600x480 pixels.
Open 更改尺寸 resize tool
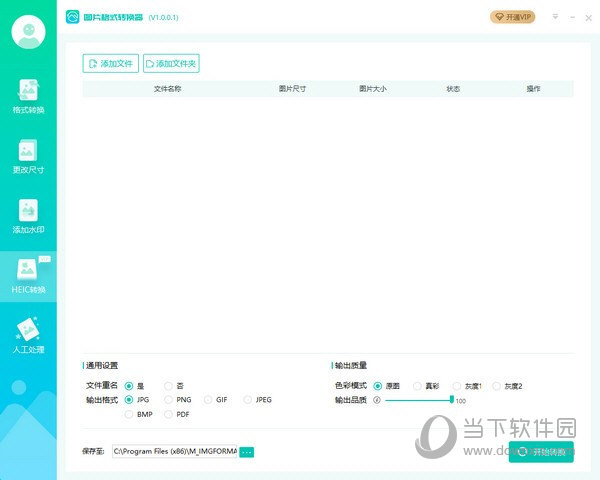tap(28, 157)
